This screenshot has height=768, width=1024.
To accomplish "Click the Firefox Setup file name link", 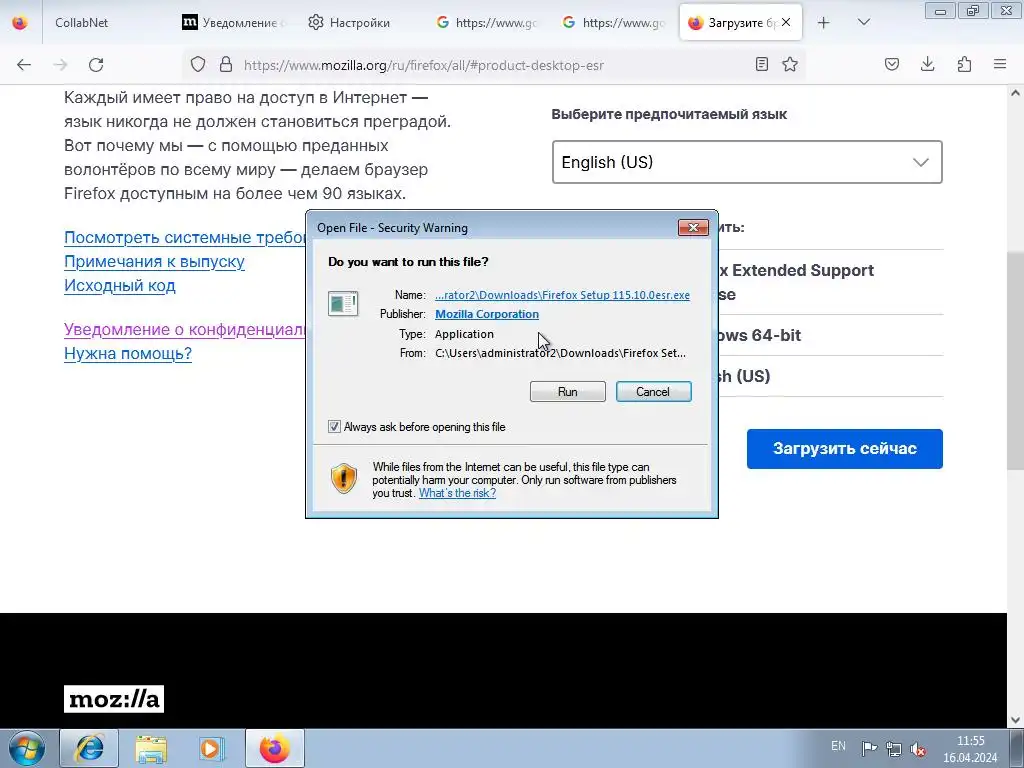I will (x=562, y=295).
